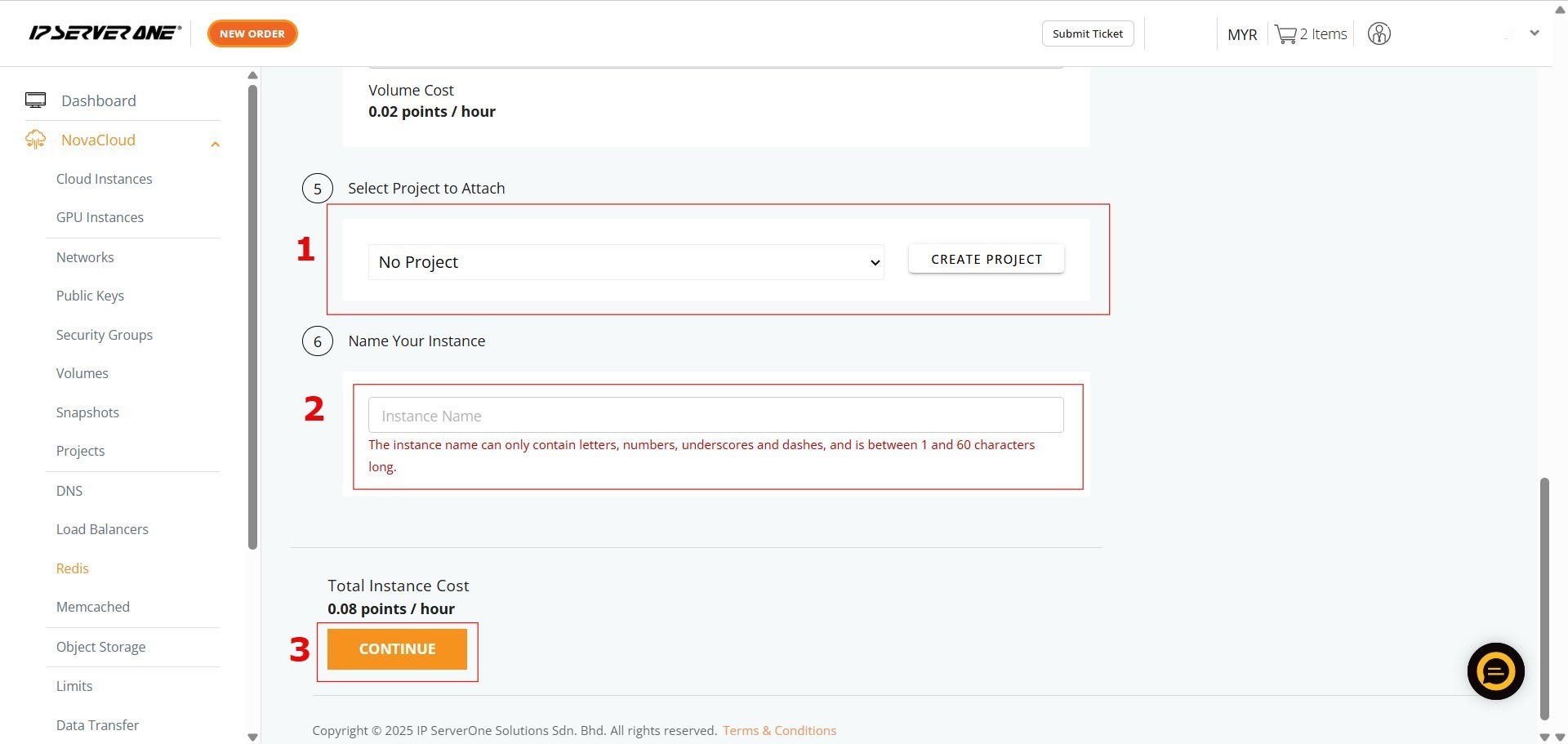Click the user profile avatar icon

pyautogui.click(x=1379, y=34)
